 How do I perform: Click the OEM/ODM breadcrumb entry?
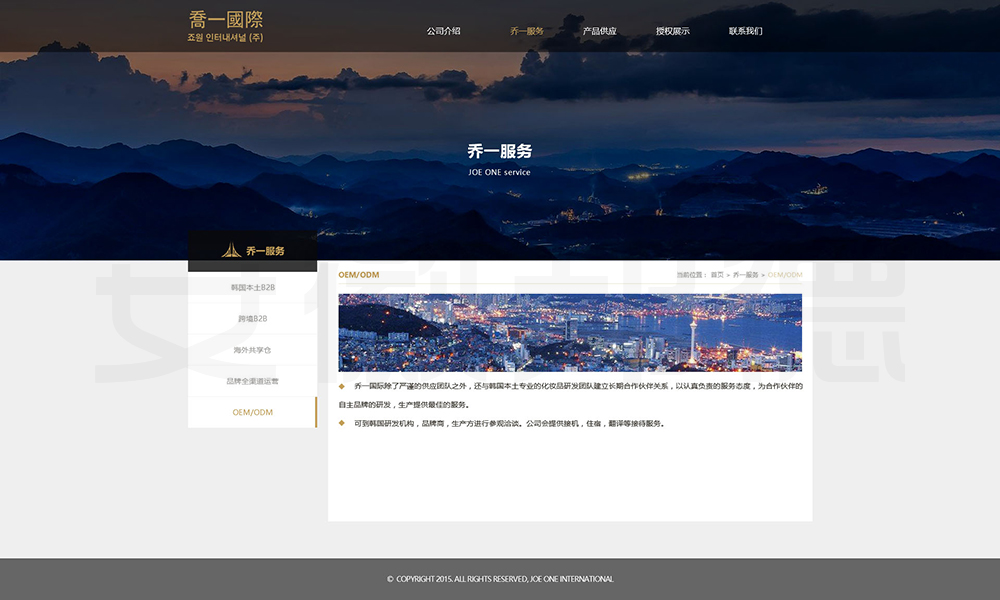click(785, 275)
